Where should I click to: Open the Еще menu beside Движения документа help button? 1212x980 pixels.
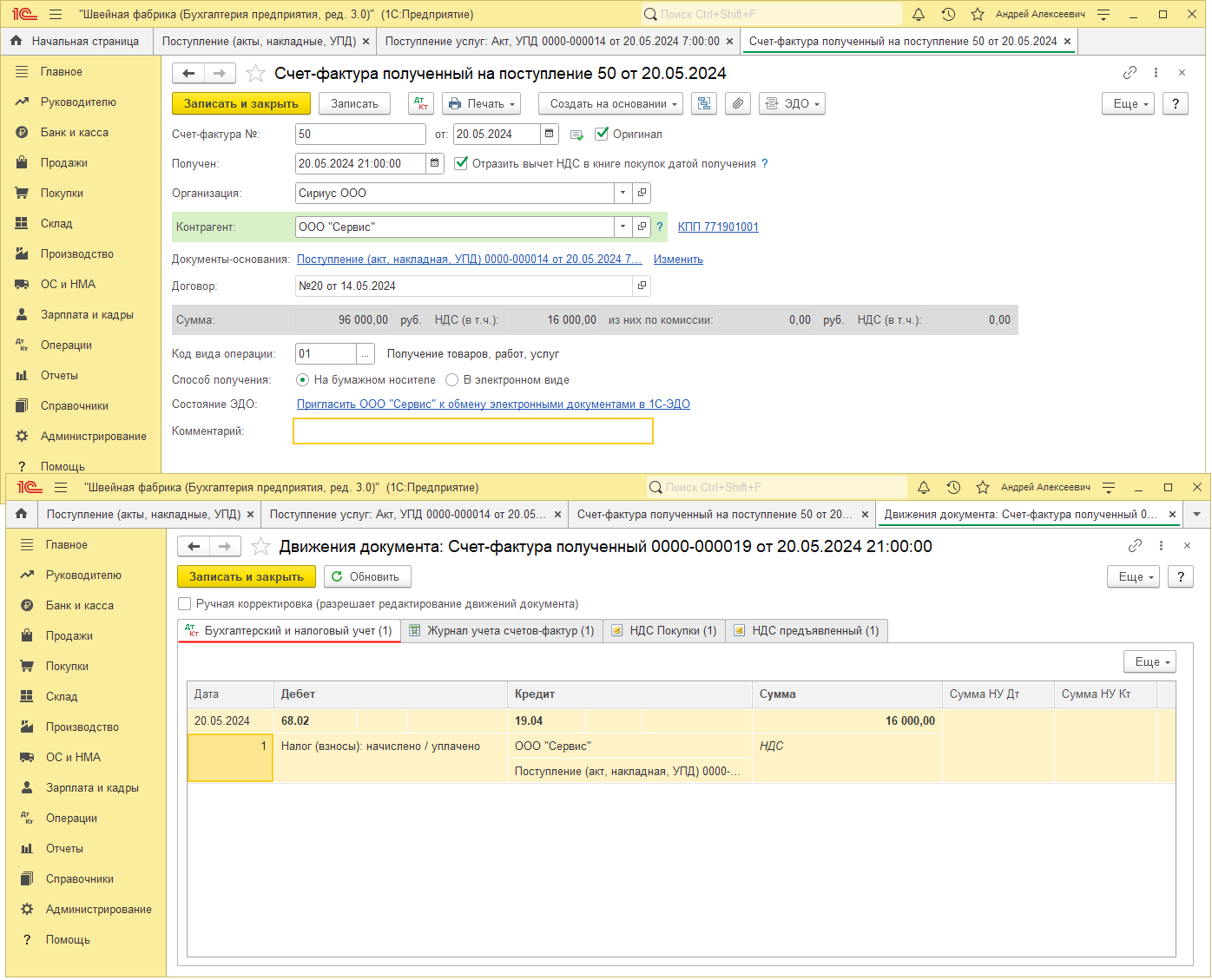[x=1134, y=576]
